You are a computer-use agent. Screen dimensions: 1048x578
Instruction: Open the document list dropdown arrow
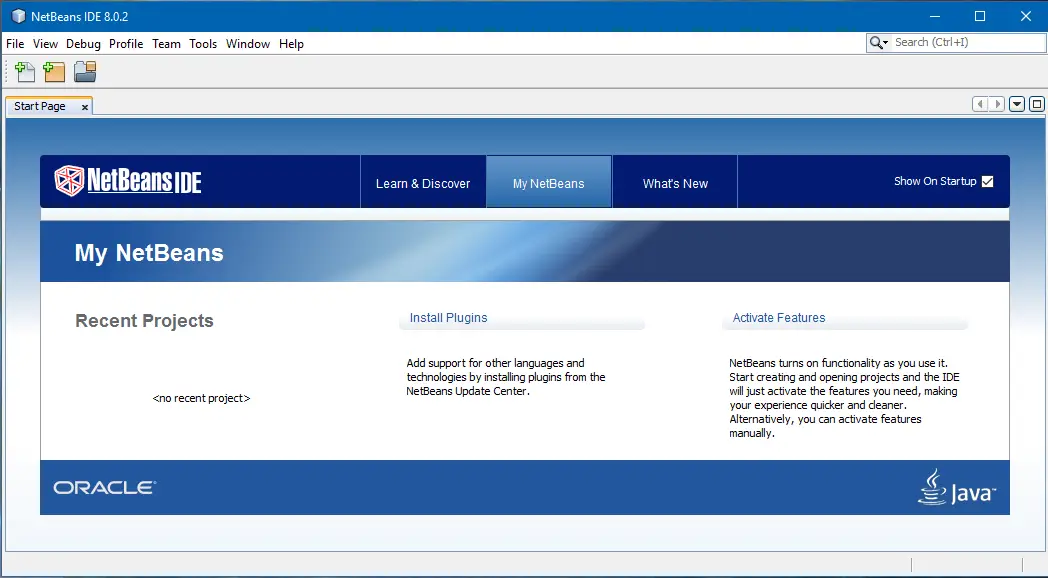(x=1017, y=104)
